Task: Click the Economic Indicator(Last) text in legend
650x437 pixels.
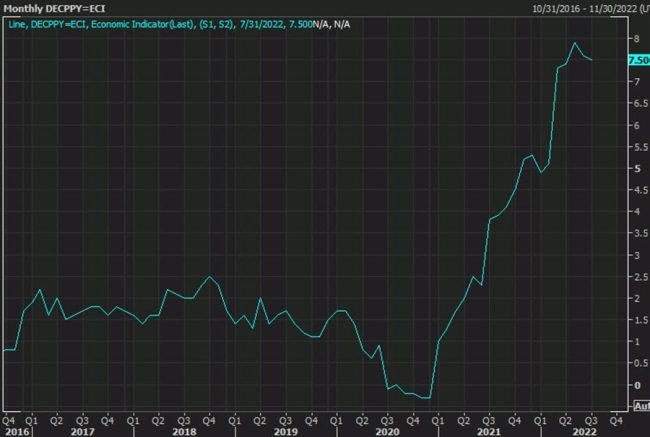Action: click(x=145, y=23)
